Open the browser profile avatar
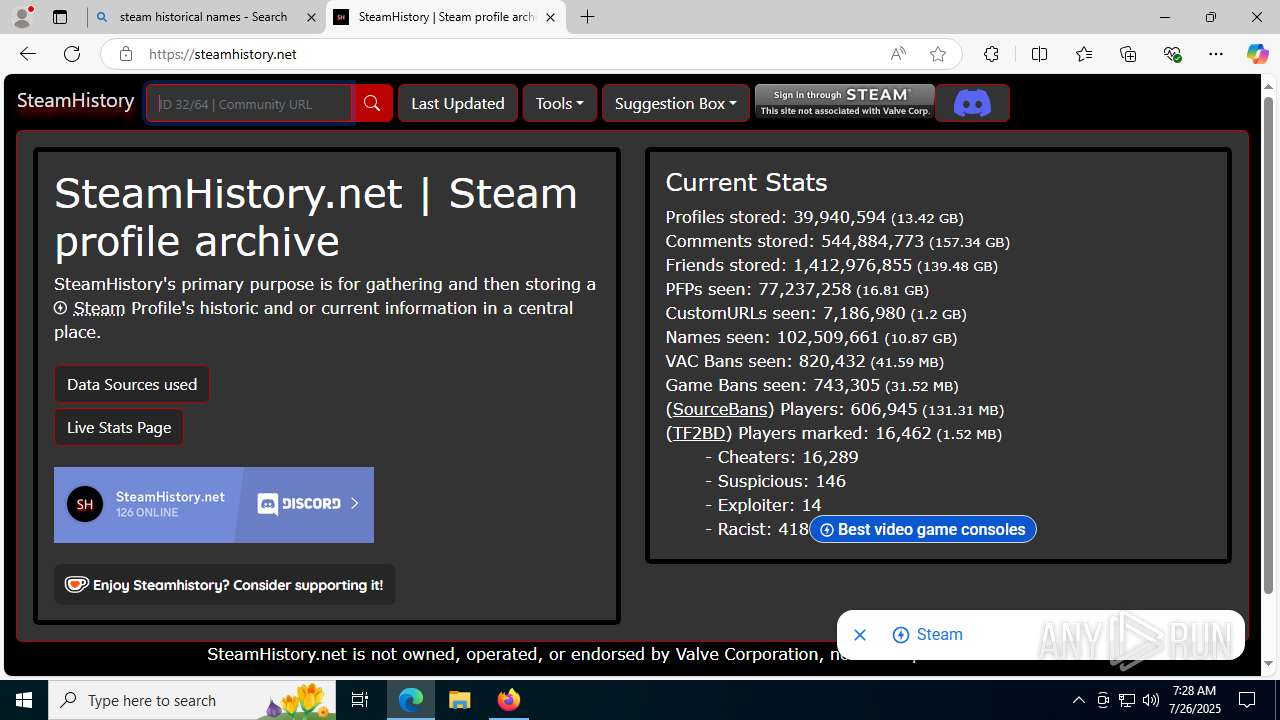The image size is (1280, 720). pyautogui.click(x=22, y=17)
